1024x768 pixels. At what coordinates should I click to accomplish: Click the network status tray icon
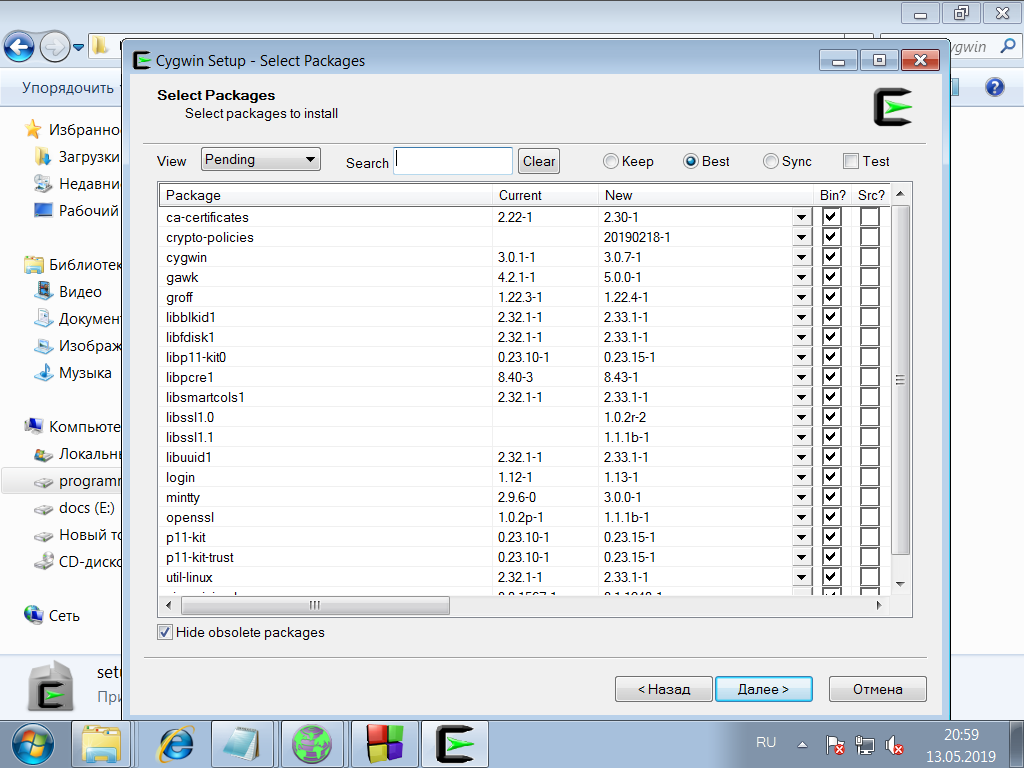[866, 745]
